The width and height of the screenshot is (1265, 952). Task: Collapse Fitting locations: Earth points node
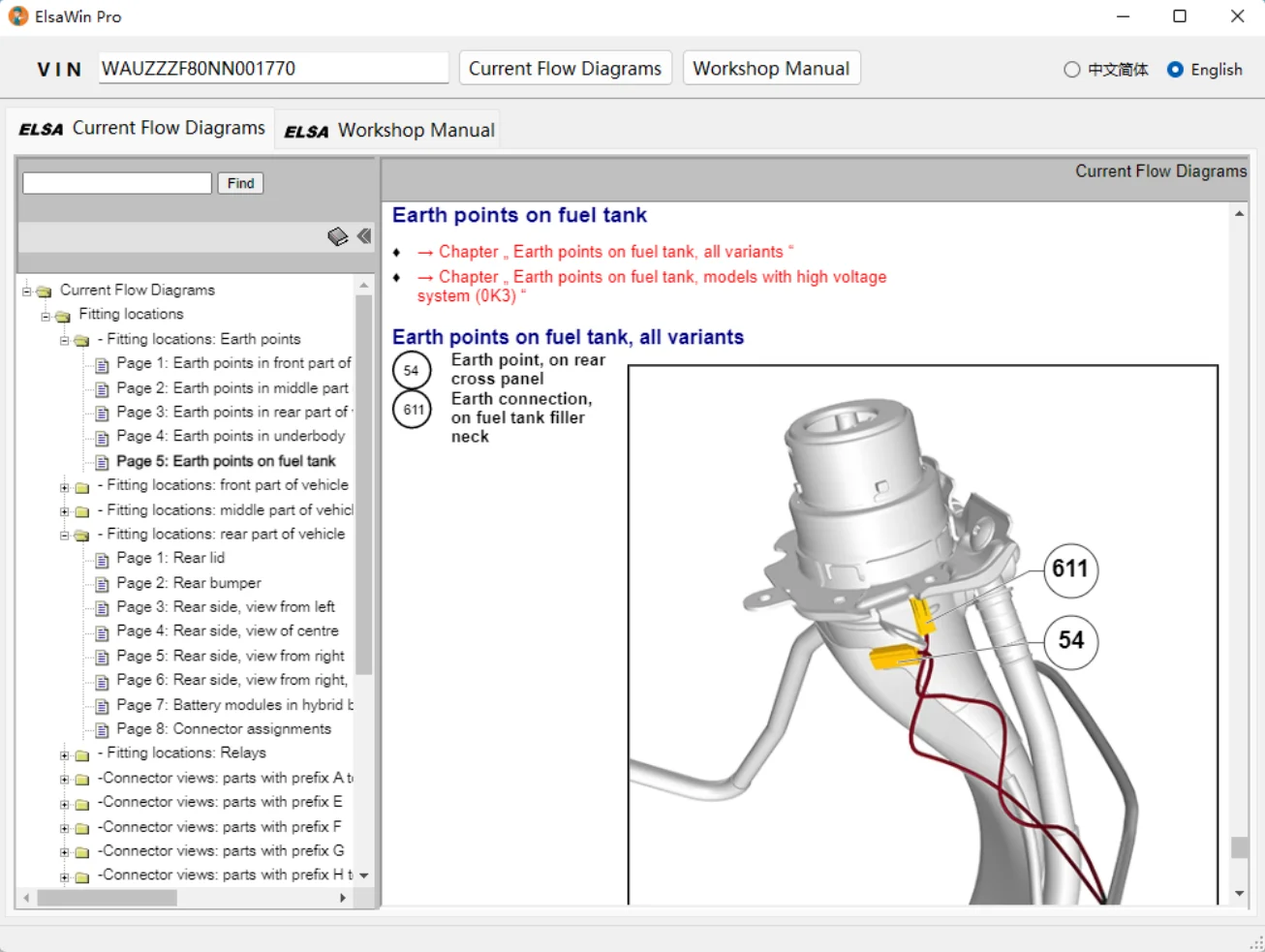point(65,341)
